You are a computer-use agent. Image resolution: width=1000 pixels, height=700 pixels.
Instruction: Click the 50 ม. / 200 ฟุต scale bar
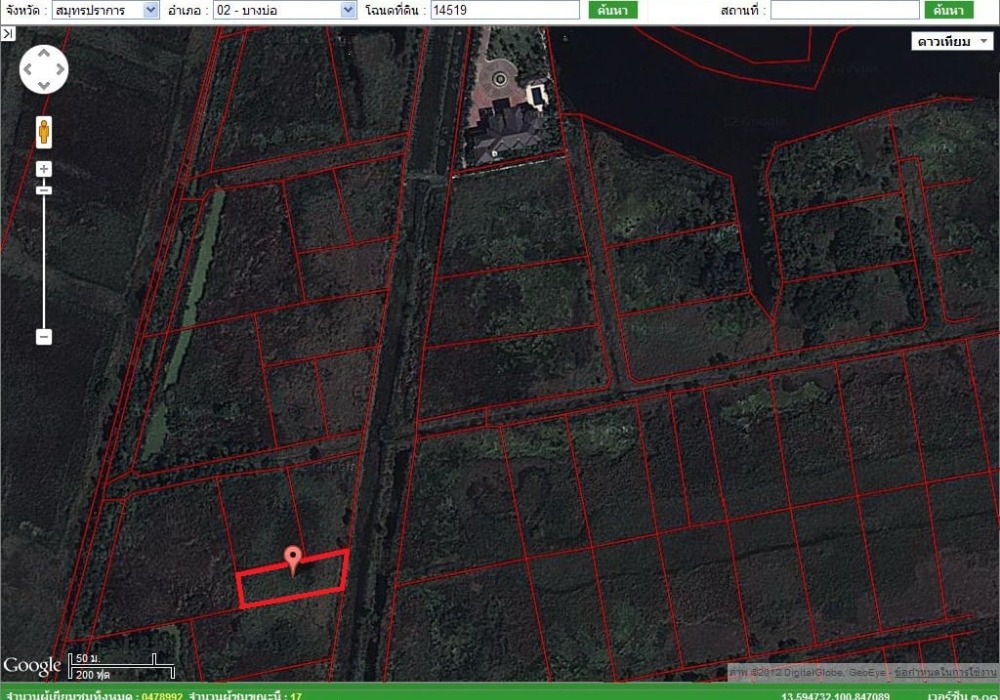121,666
